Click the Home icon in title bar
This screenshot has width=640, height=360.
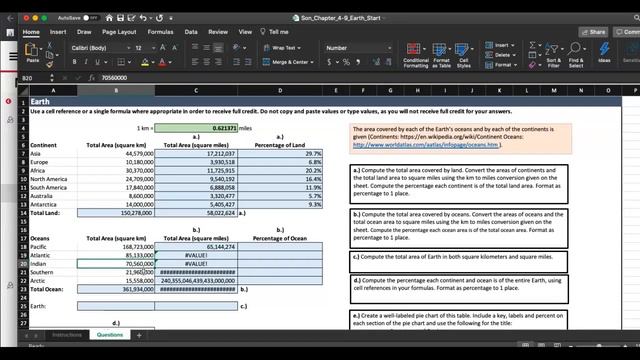[109, 18]
